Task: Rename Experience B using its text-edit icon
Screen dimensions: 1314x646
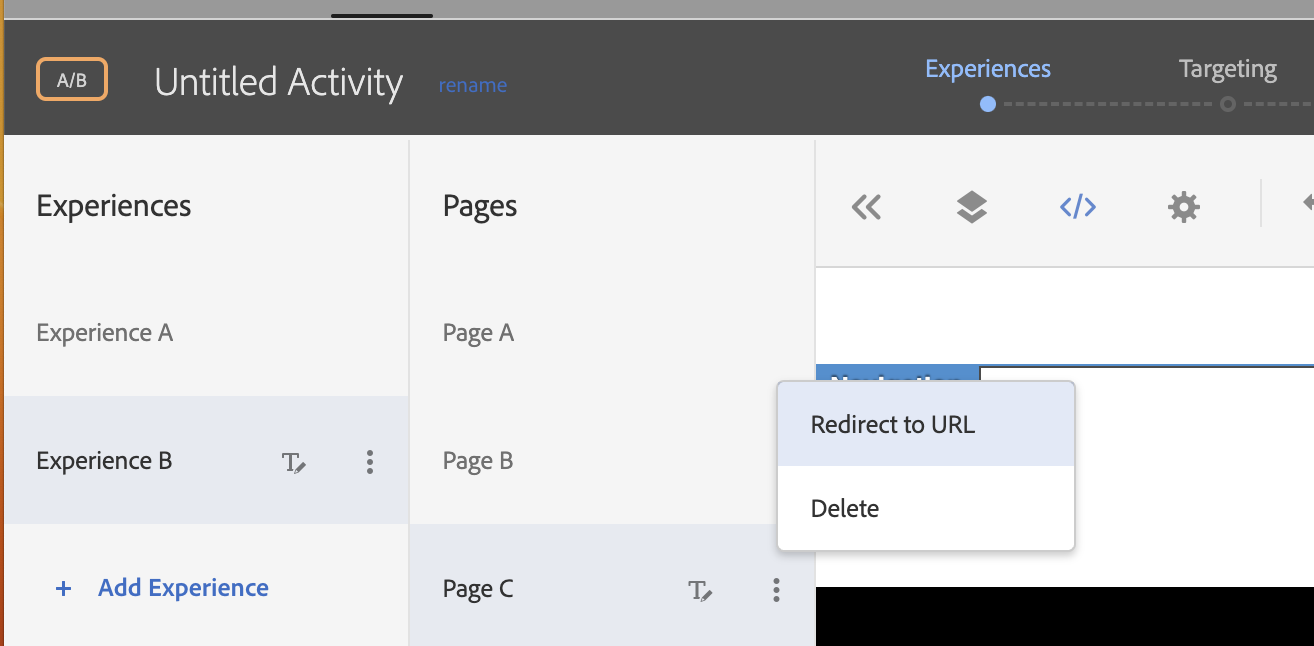Action: pyautogui.click(x=294, y=462)
